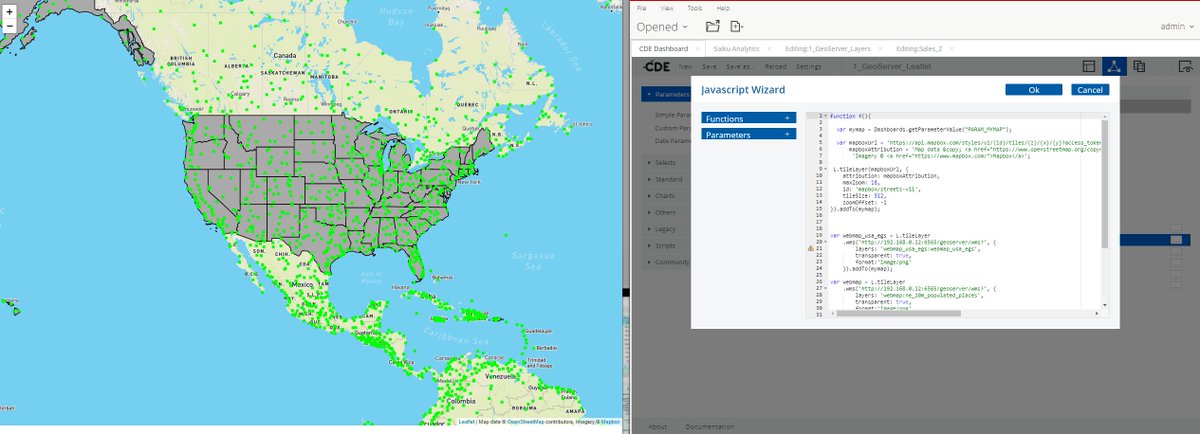The image size is (1200, 434).
Task: Click the code editor scroll-down arrow
Action: point(1106,304)
